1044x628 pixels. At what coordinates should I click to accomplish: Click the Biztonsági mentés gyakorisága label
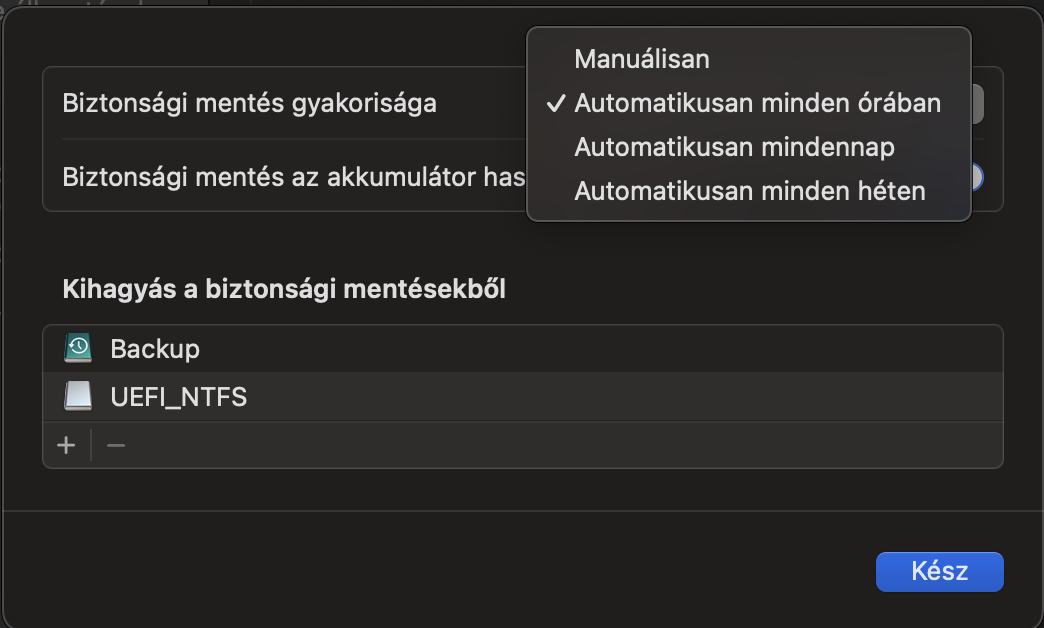click(x=250, y=103)
